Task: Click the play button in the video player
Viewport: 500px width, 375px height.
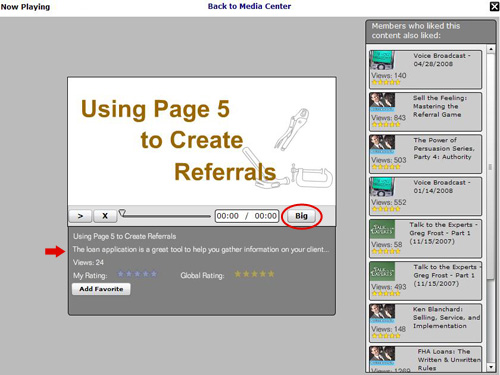Action: coord(80,216)
